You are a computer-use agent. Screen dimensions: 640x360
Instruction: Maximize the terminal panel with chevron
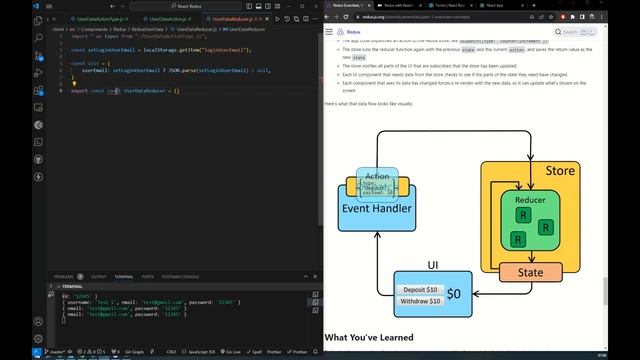point(306,276)
